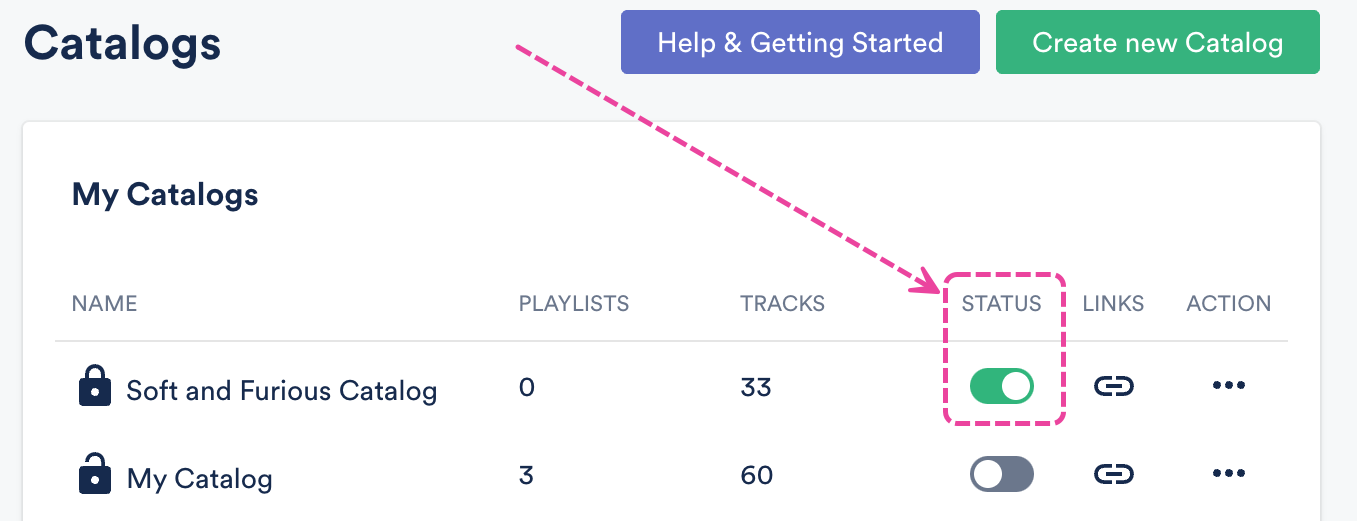
Task: Open the My Catalog name link
Action: [x=199, y=478]
